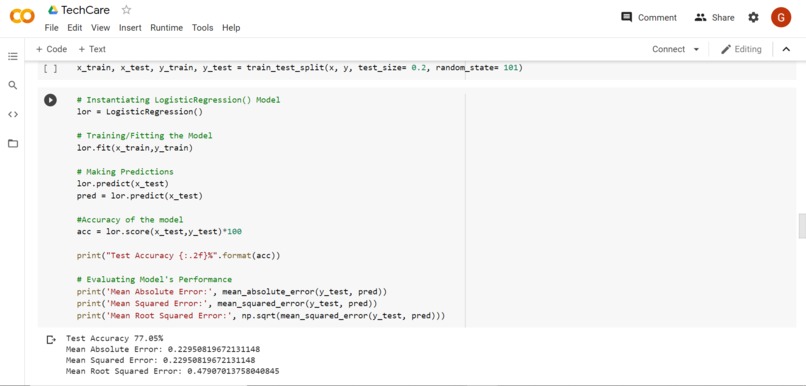Star the TechCare notebook

pyautogui.click(x=126, y=10)
